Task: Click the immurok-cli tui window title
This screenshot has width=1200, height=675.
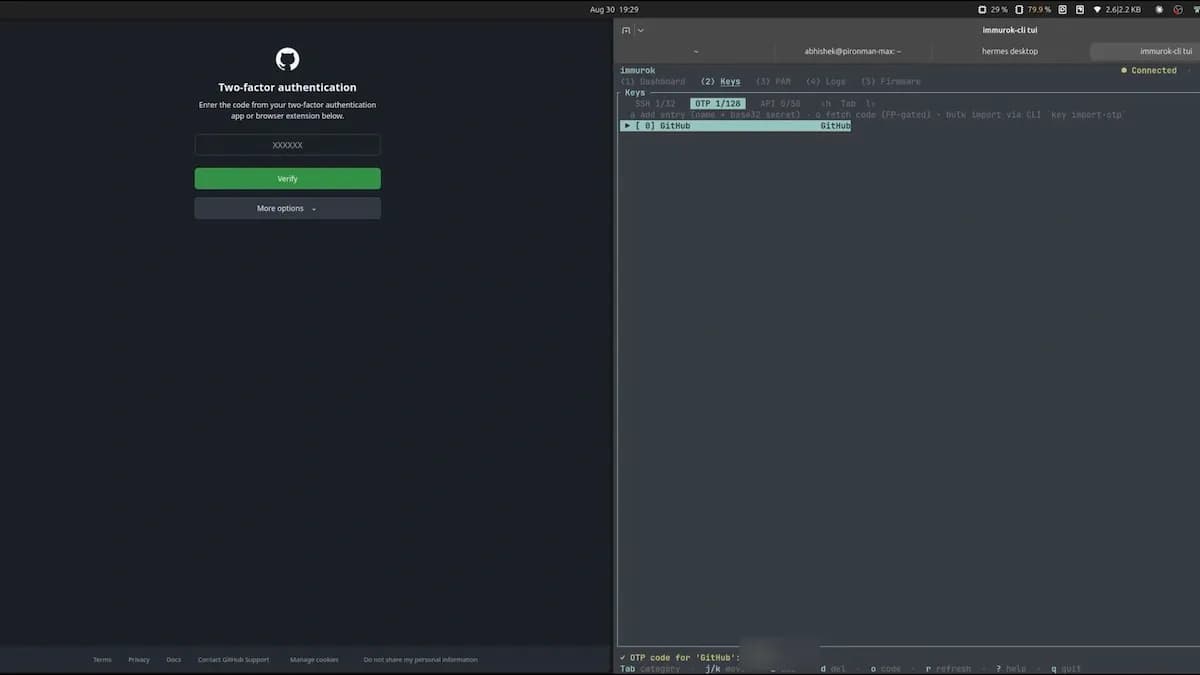Action: [x=1010, y=30]
